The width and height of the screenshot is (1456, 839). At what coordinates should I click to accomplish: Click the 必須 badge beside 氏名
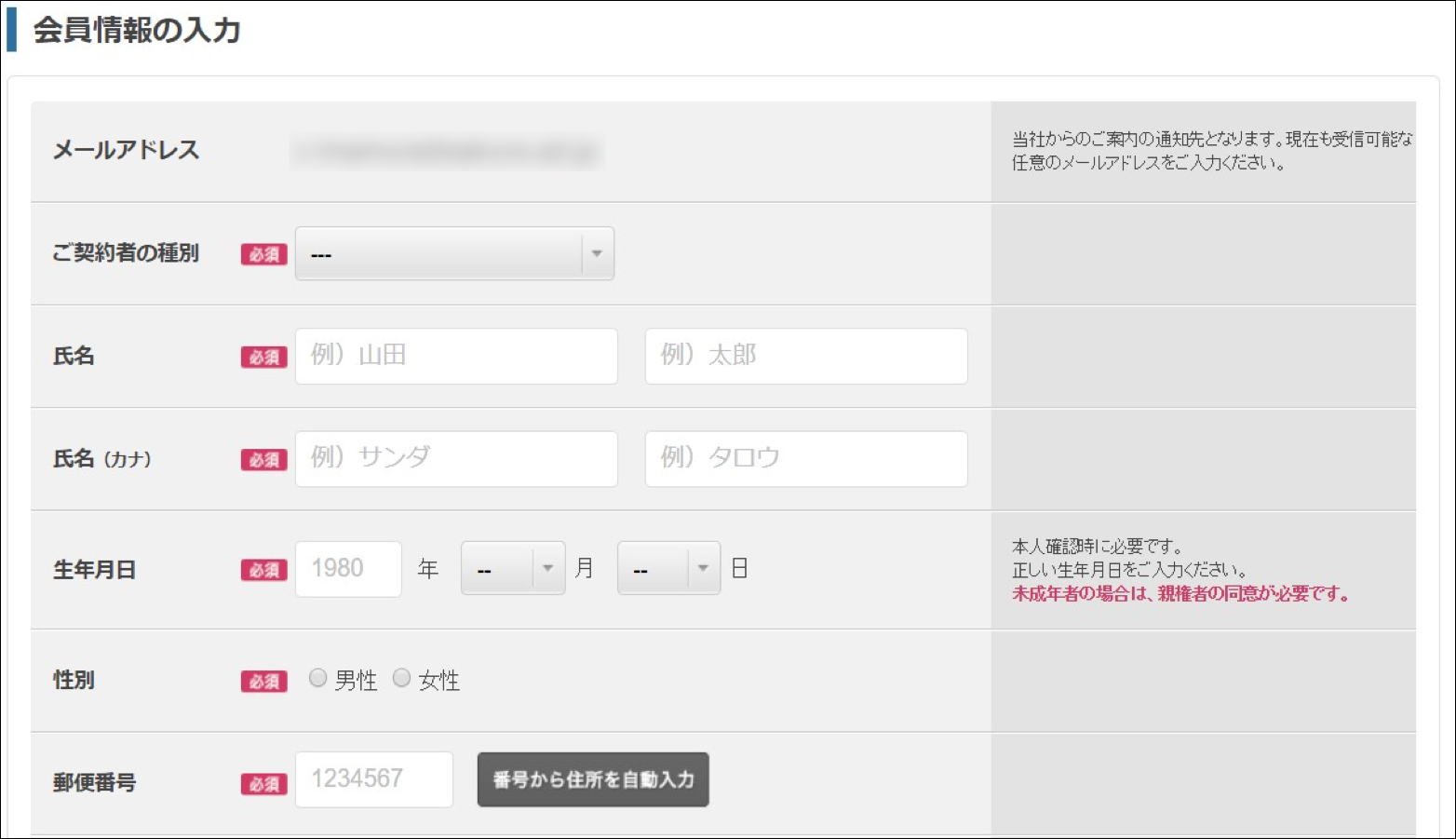pyautogui.click(x=264, y=357)
